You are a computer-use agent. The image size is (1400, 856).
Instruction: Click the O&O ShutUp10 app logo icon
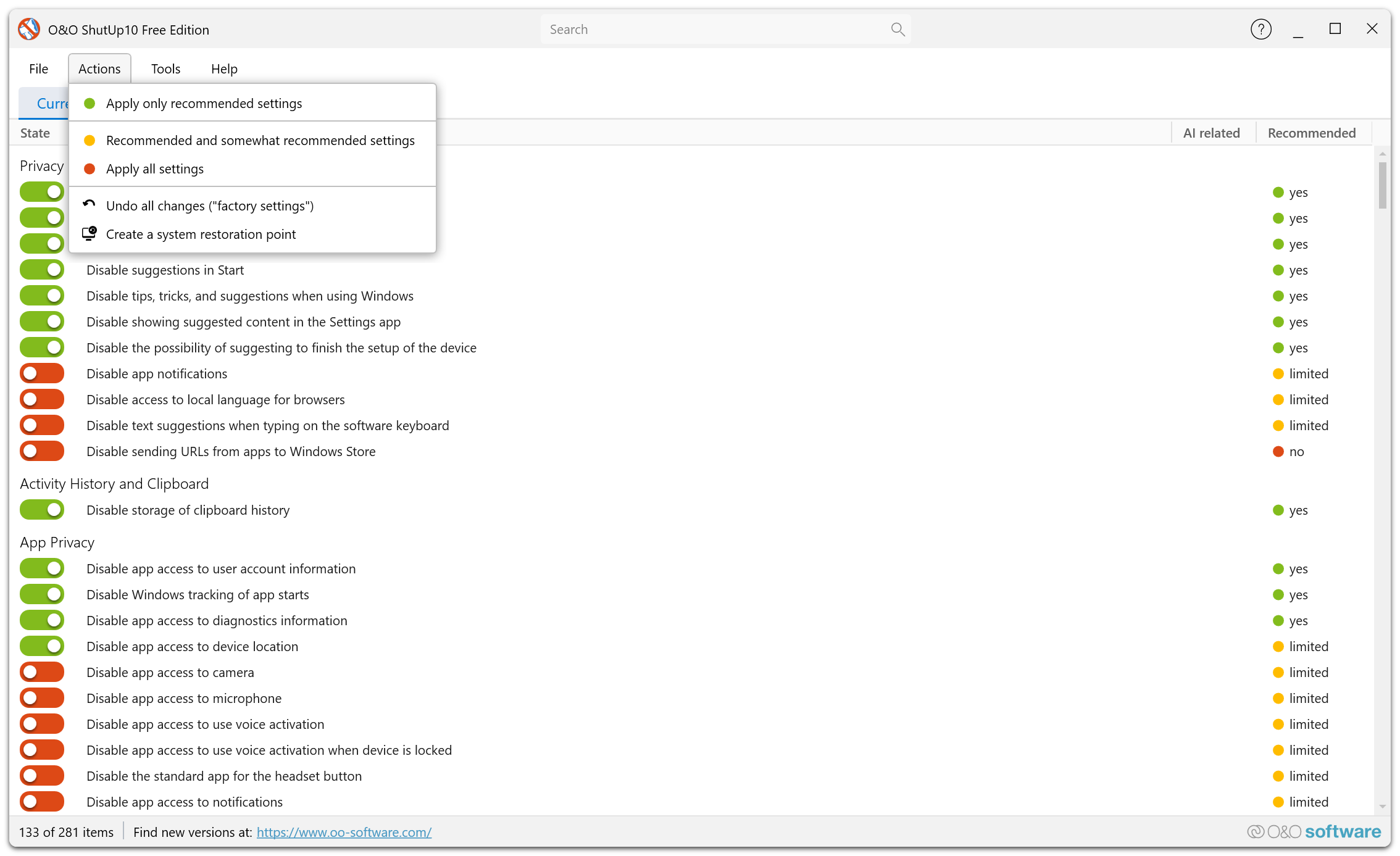(x=28, y=29)
